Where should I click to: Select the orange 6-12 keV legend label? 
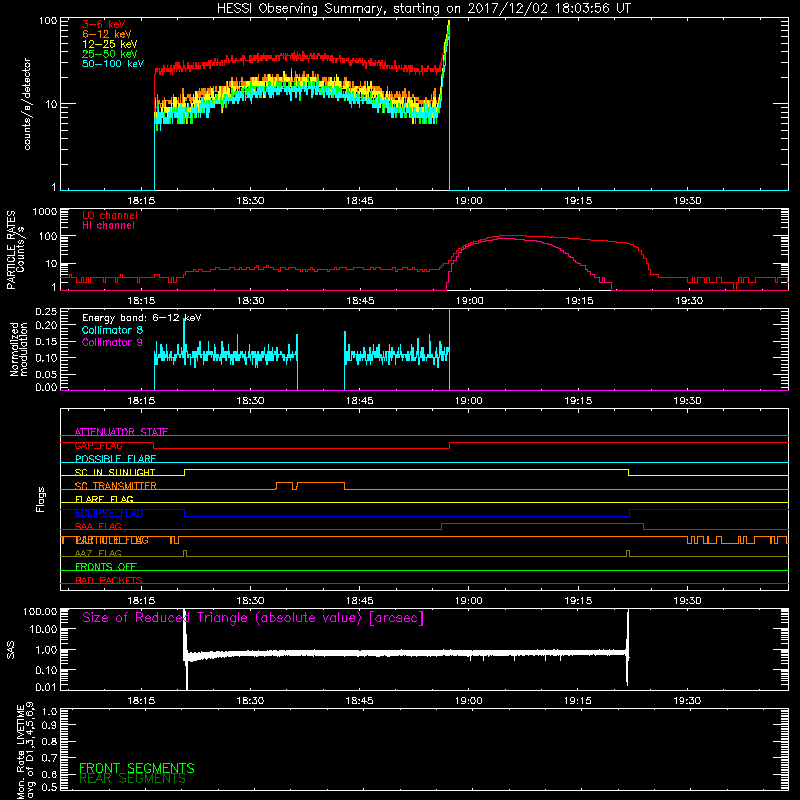click(107, 34)
